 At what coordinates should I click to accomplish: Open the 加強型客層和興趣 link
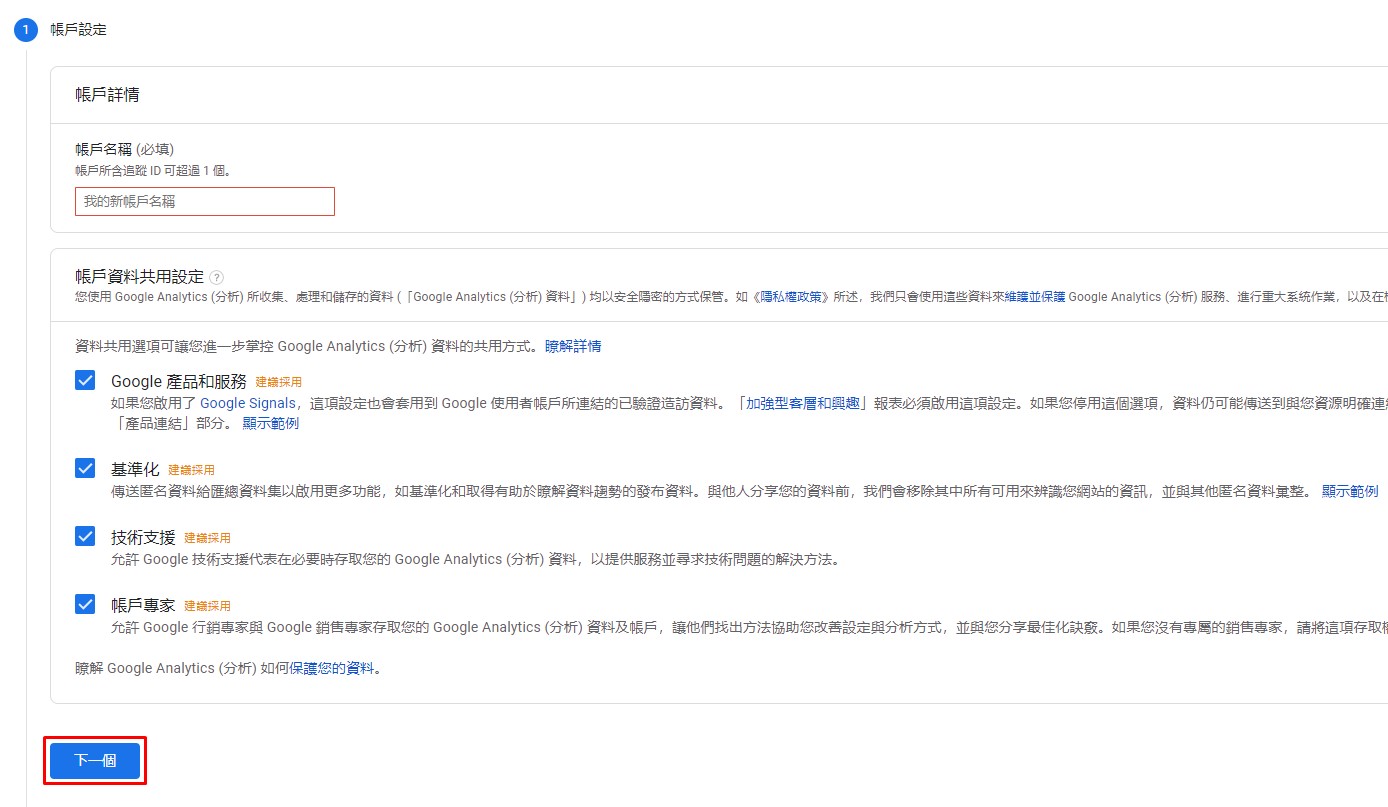pyautogui.click(x=804, y=403)
